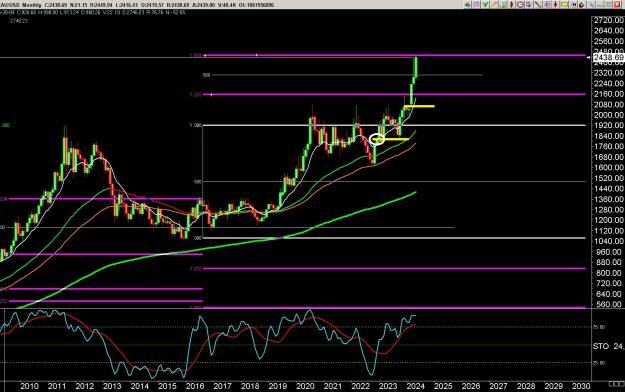The height and width of the screenshot is (392, 625).
Task: Select the white ellipse drawn on the chart
Action: point(377,139)
